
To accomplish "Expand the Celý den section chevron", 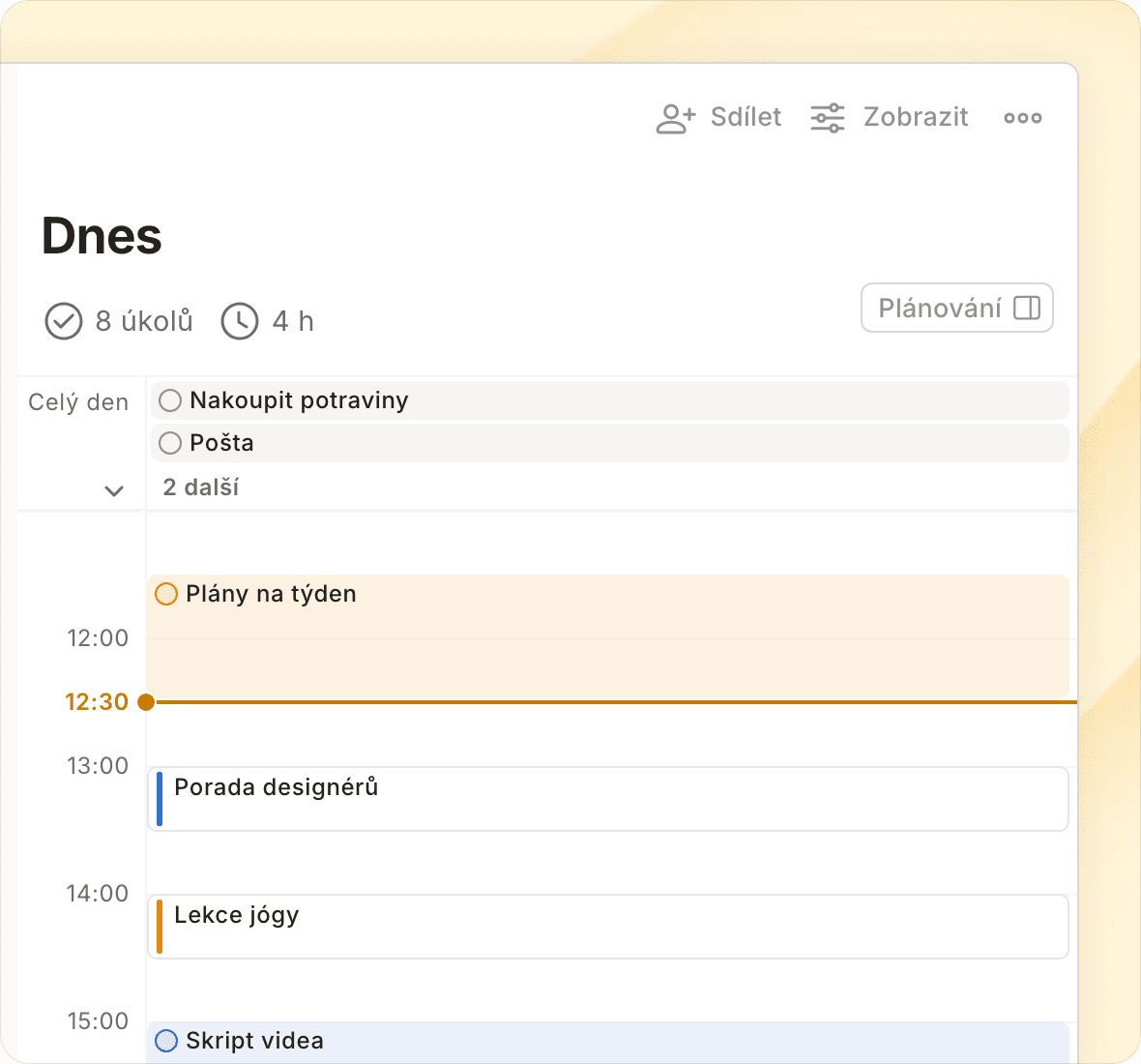I will [x=113, y=490].
